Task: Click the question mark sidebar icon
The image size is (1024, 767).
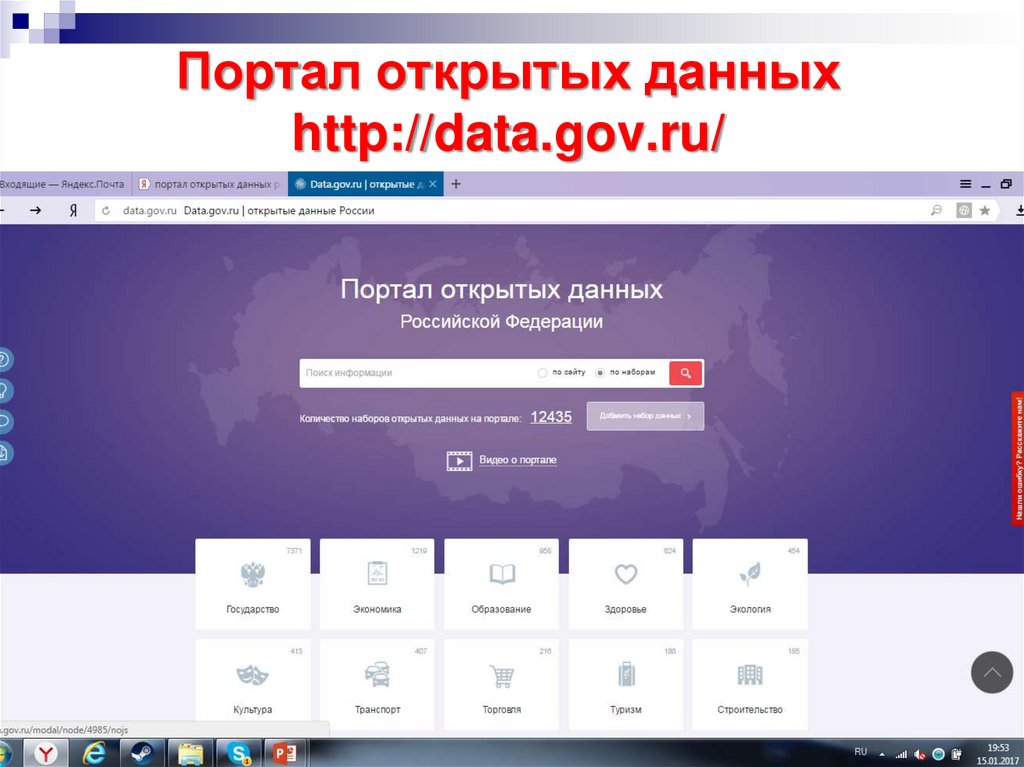Action: coord(4,359)
